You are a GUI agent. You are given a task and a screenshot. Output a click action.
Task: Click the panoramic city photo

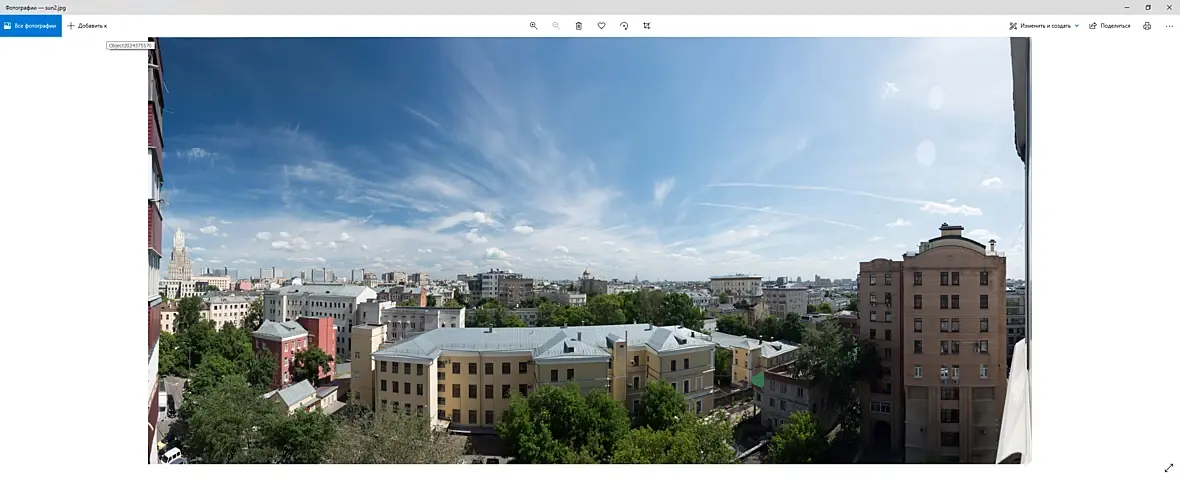tap(589, 250)
